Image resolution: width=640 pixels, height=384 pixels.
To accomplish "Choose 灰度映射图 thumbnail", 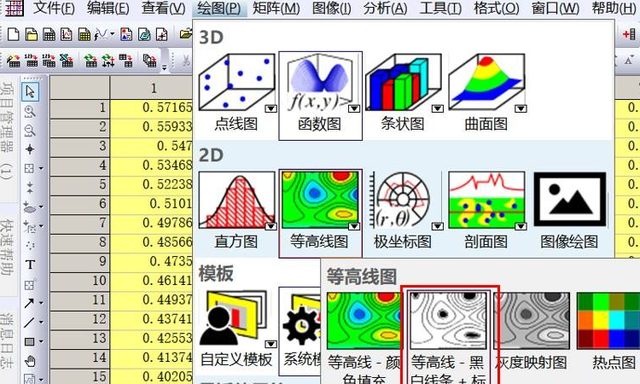I will click(x=532, y=321).
